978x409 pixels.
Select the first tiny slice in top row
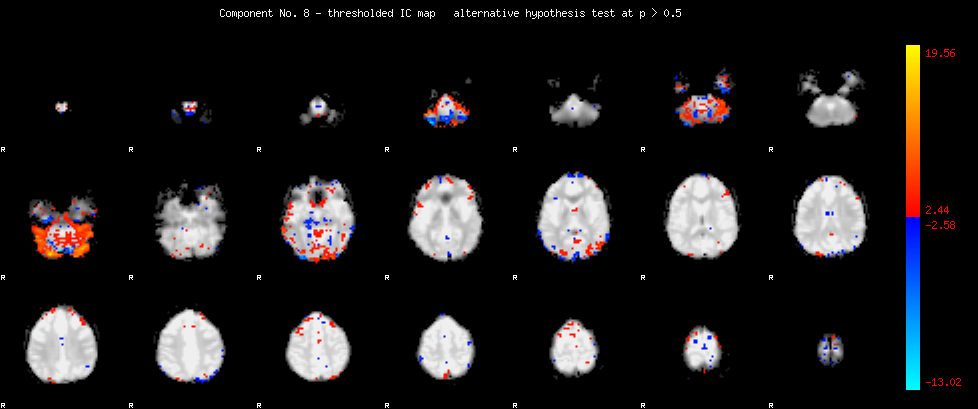[62, 105]
